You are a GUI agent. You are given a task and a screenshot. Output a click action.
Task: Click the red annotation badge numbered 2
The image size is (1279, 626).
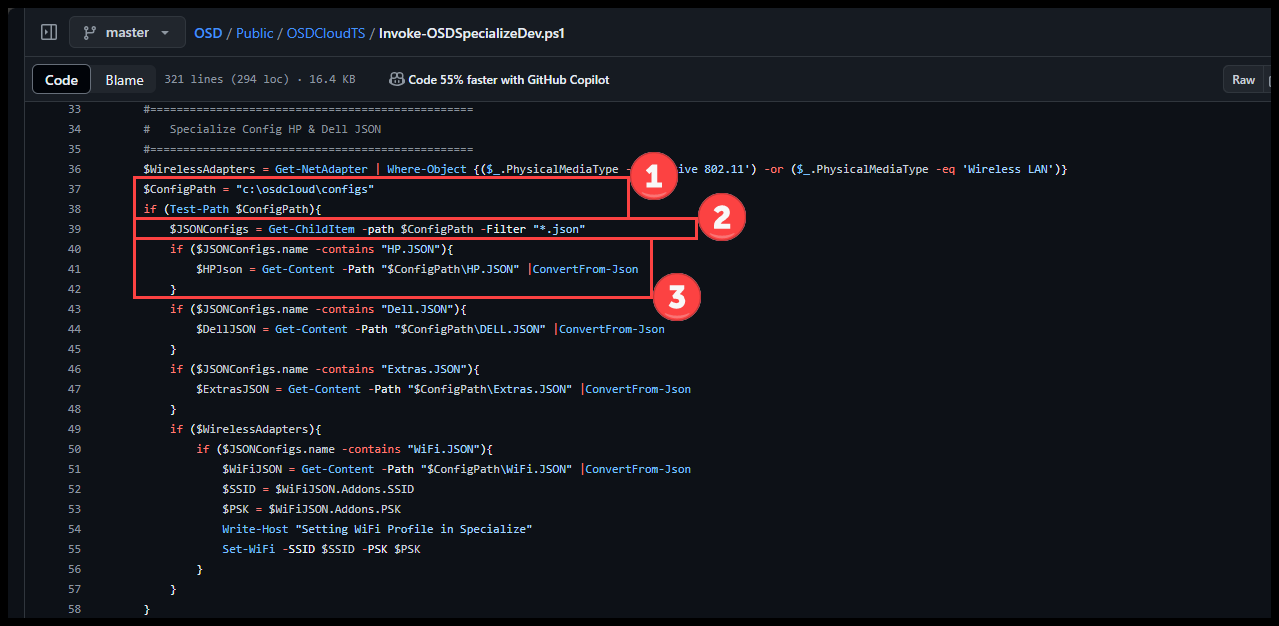tap(722, 216)
